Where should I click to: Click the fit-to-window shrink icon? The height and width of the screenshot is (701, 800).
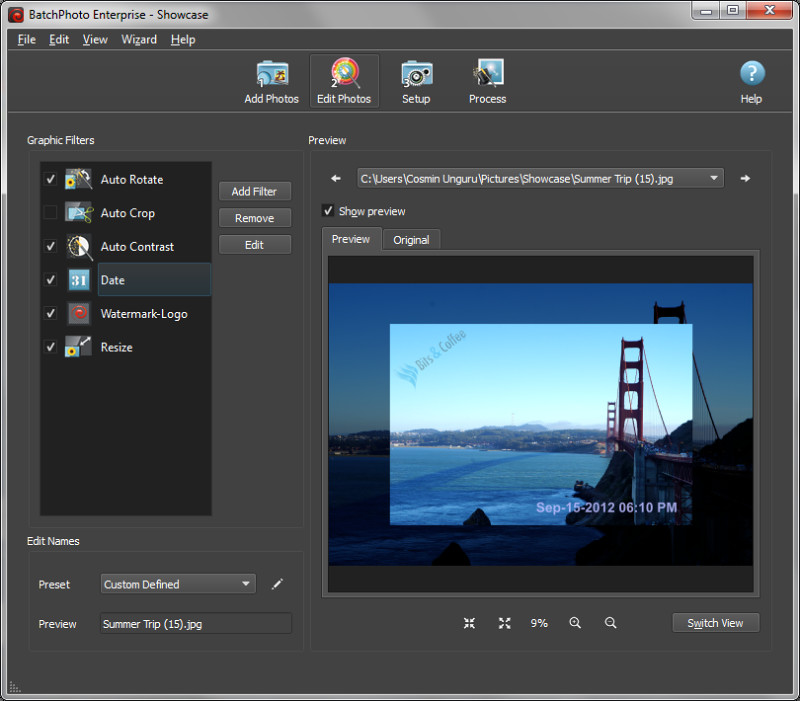coord(469,623)
